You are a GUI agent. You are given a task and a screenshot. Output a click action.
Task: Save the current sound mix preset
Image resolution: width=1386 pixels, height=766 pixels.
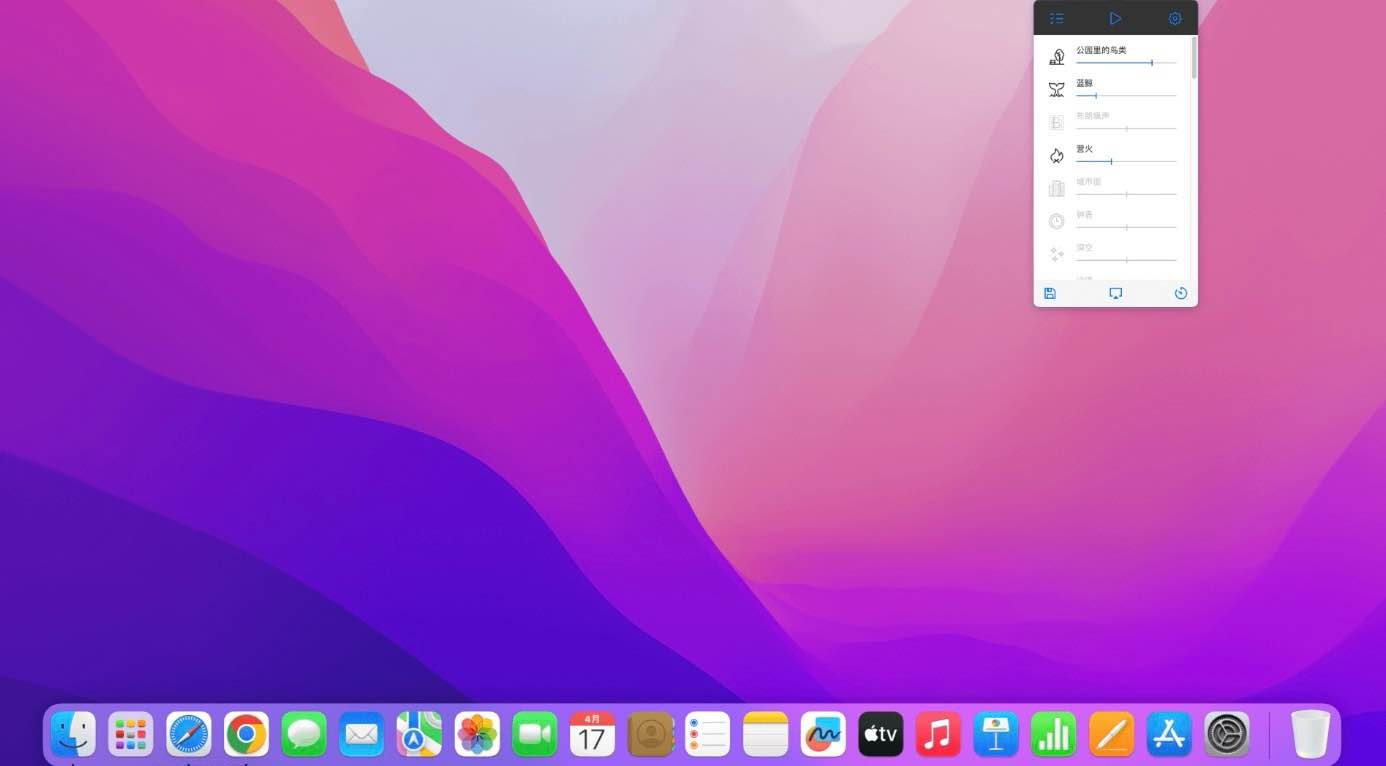(1050, 293)
